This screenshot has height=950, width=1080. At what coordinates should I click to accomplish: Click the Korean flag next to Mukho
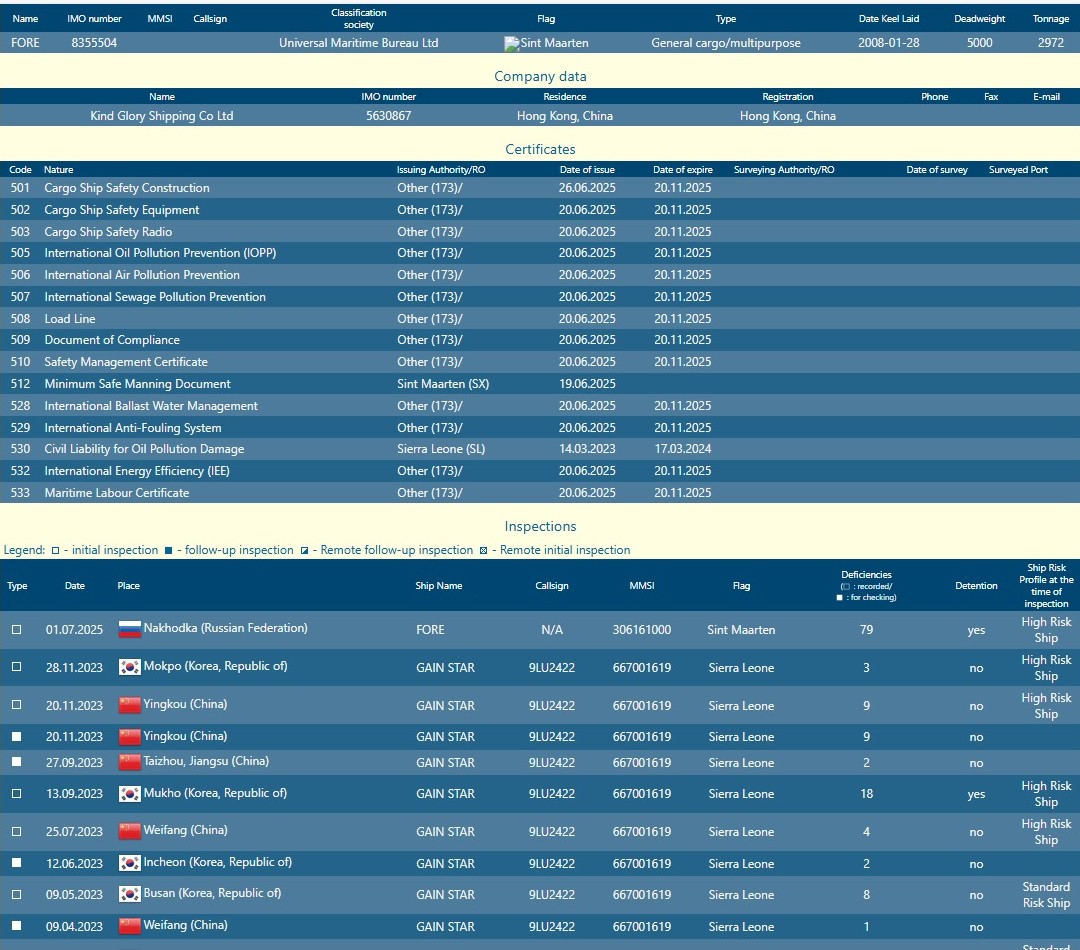[129, 794]
